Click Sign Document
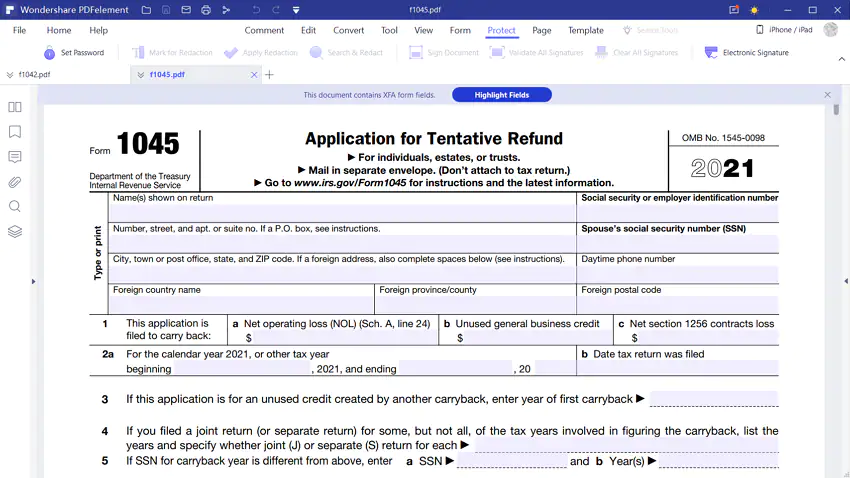 [x=444, y=53]
